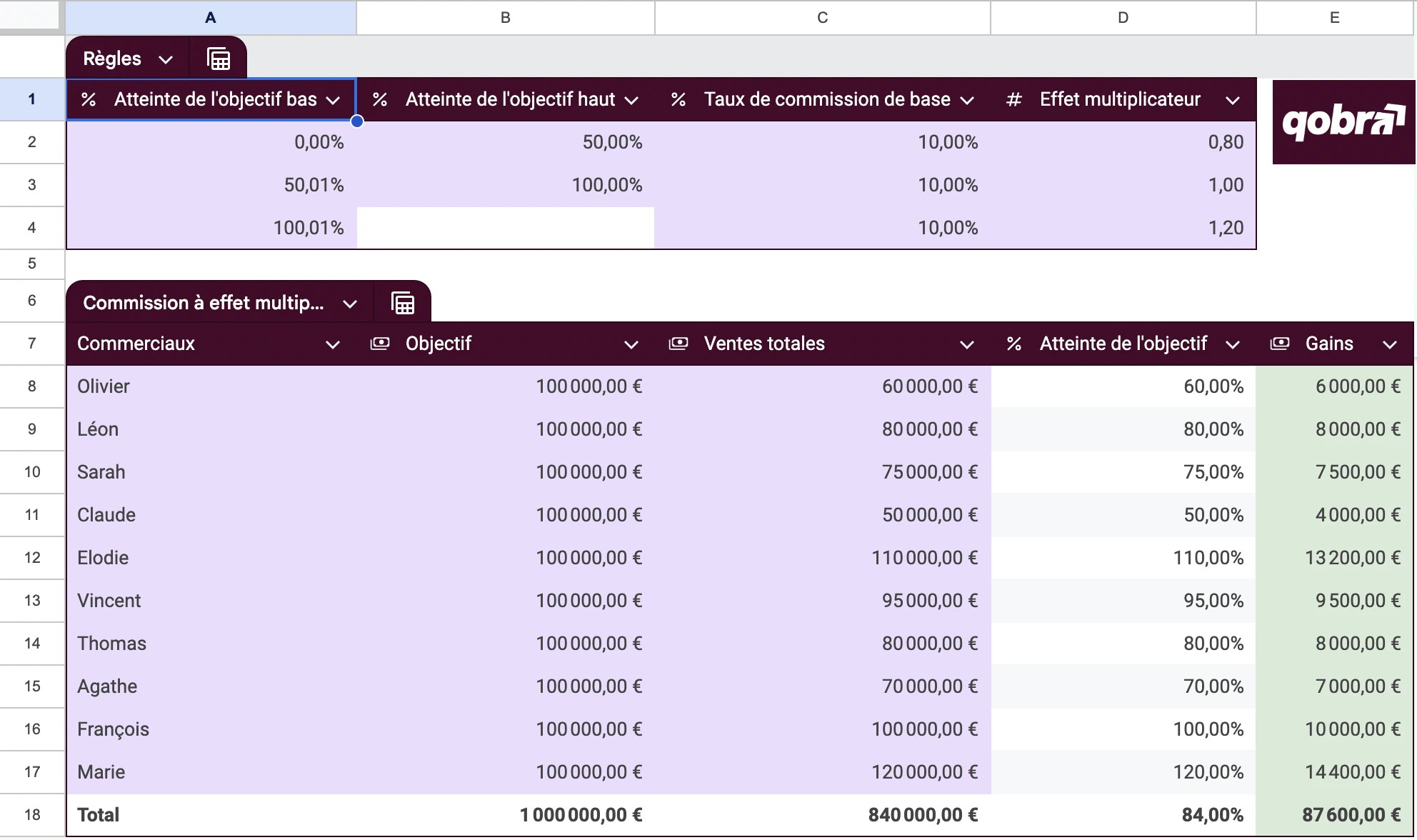This screenshot has width=1417, height=840.
Task: Open Atteinte de l'objectif haut column dropdown
Action: point(631,100)
